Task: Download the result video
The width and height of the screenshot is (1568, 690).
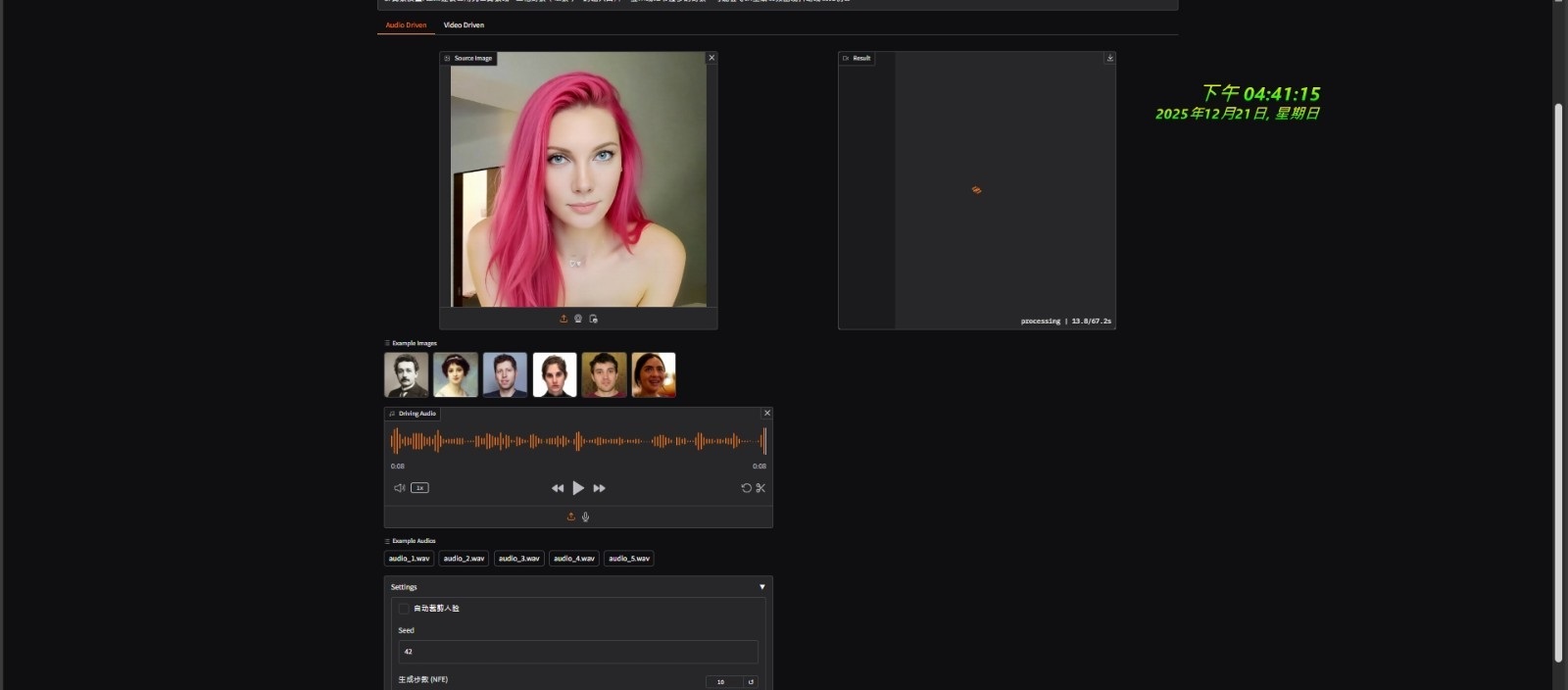Action: click(x=1109, y=58)
